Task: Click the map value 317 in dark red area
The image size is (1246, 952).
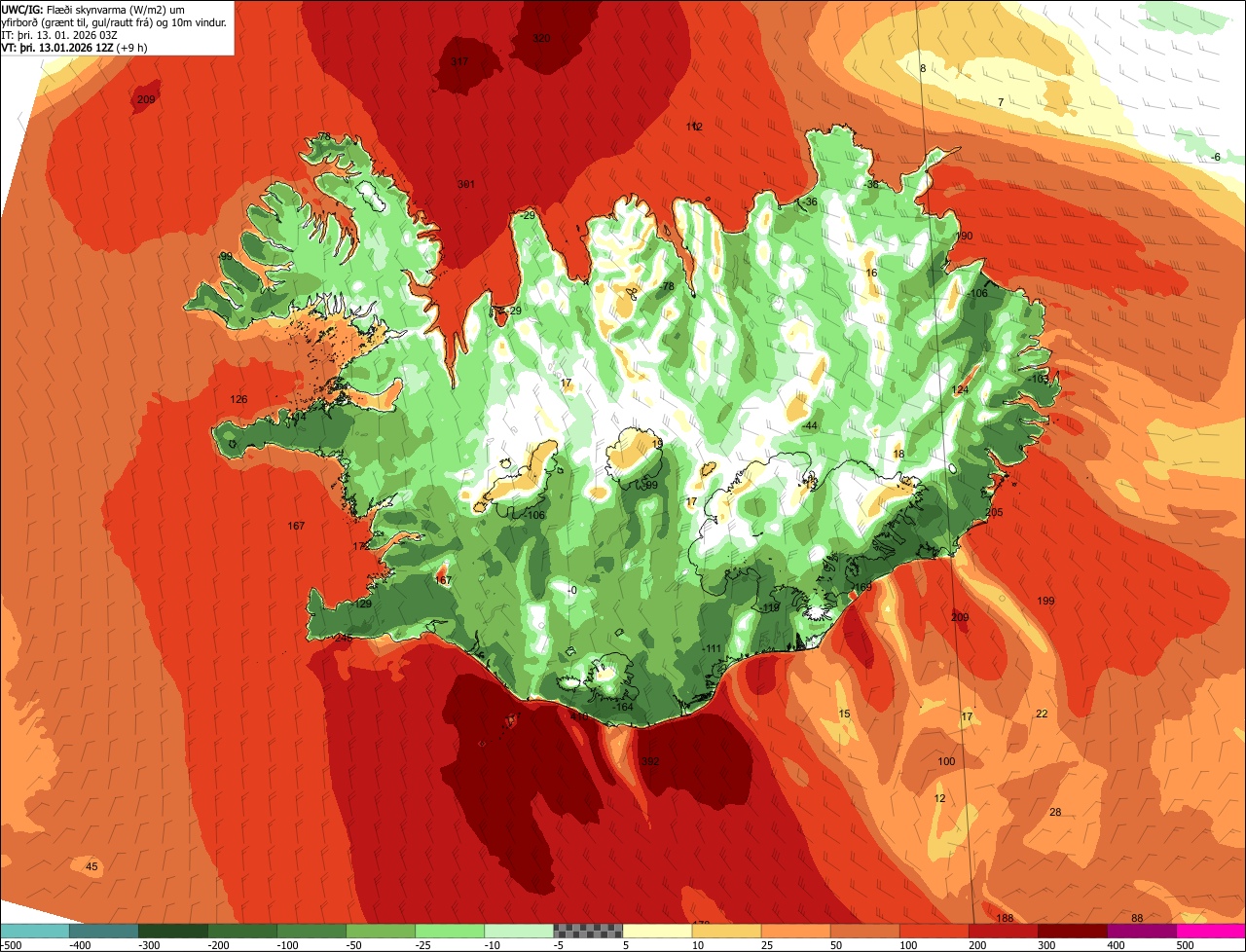Action: (x=459, y=61)
